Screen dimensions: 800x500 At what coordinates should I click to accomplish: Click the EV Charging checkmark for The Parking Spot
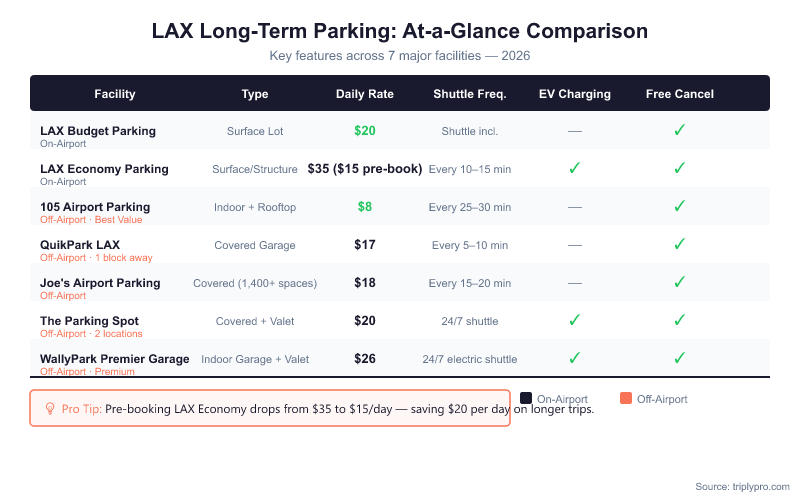click(575, 320)
